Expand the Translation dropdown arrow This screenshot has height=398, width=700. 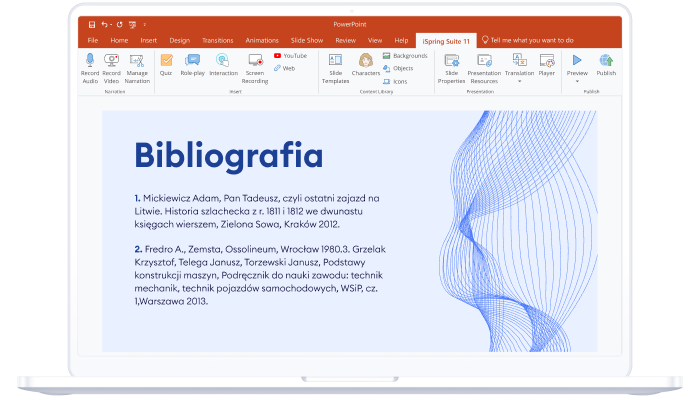click(520, 82)
